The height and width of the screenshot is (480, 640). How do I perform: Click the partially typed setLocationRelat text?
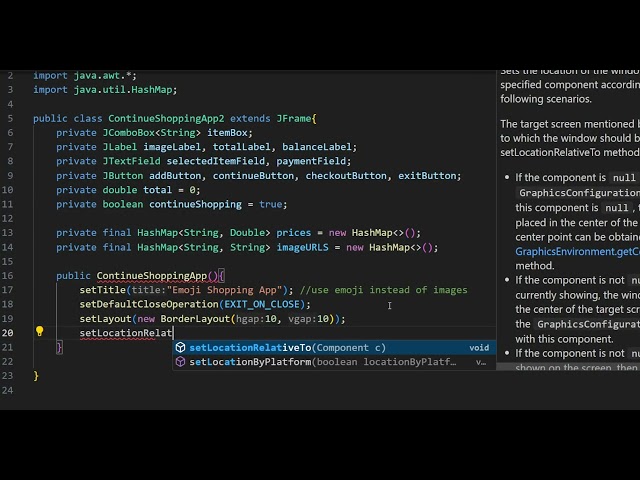point(126,333)
